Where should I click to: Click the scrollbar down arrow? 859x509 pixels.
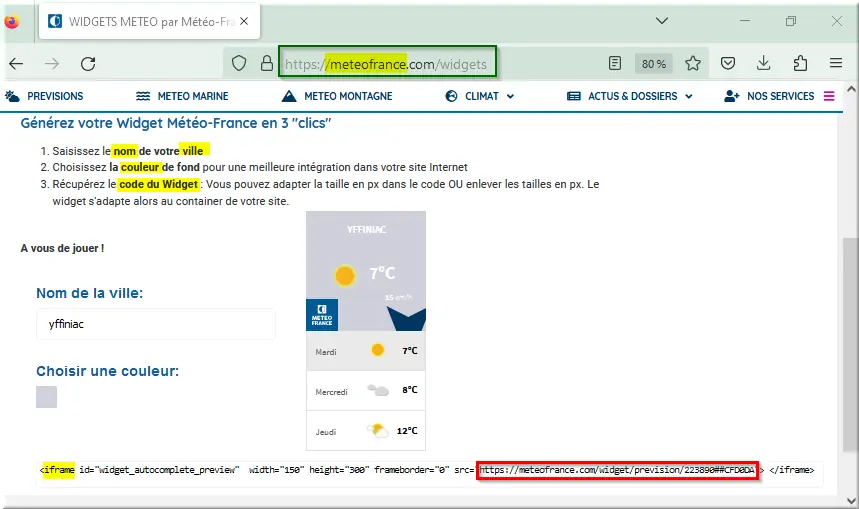click(851, 501)
